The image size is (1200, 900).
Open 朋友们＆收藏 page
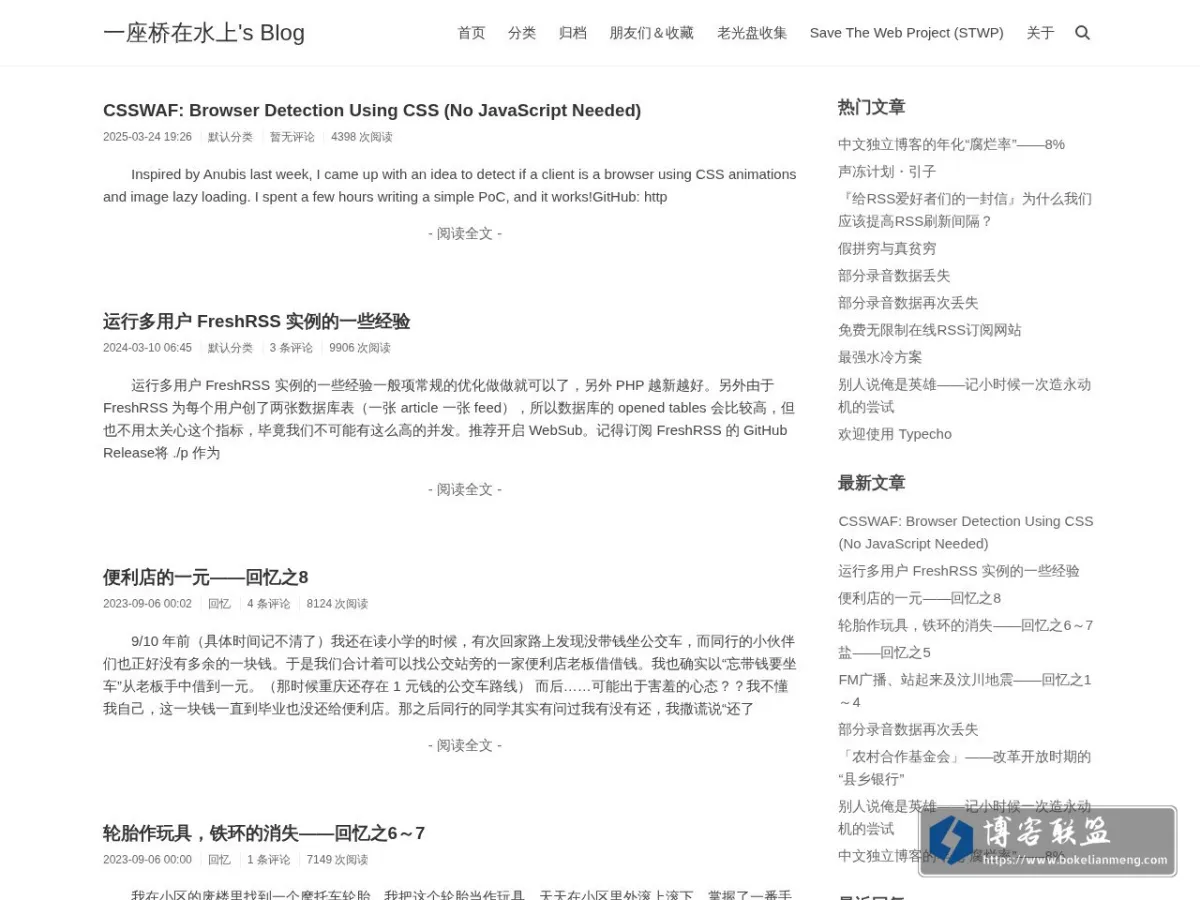click(x=652, y=33)
